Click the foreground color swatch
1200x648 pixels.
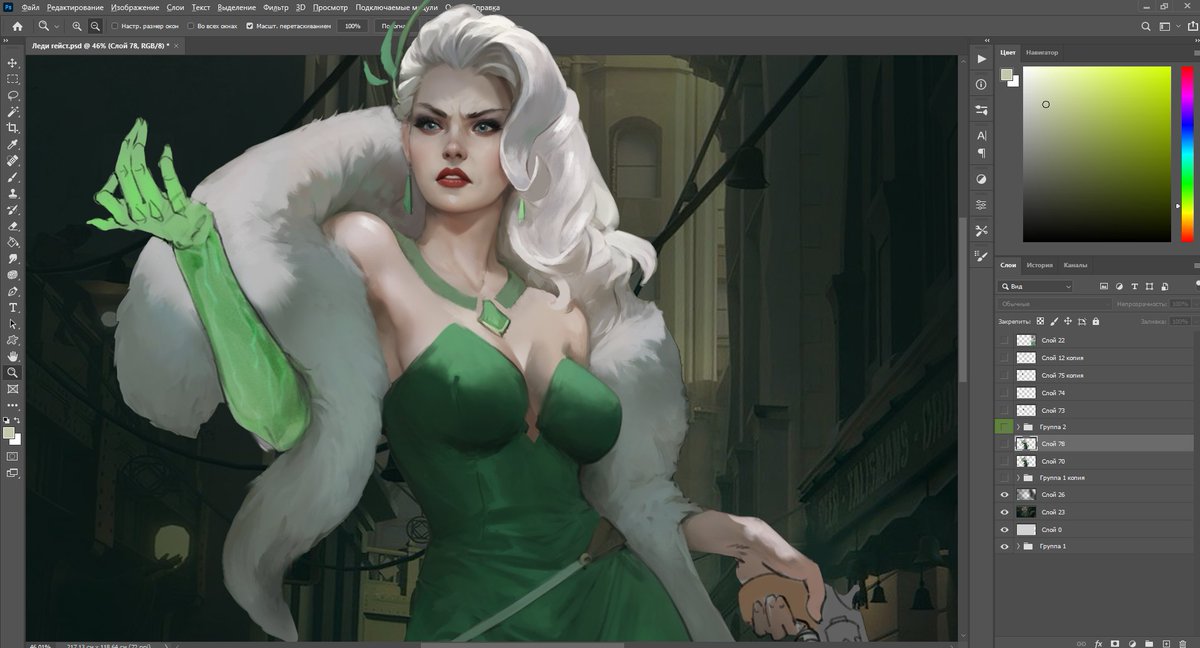pyautogui.click(x=7, y=432)
